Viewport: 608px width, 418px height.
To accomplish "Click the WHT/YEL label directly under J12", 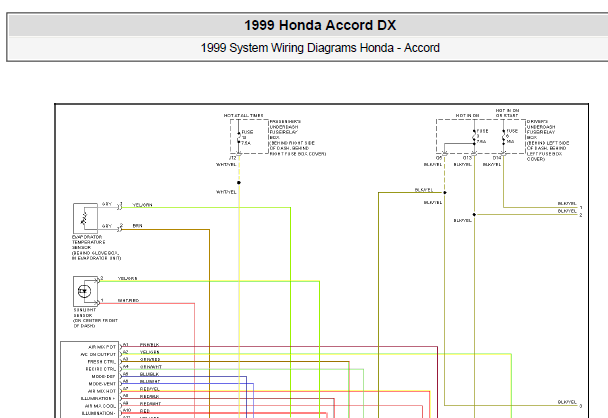I will pyautogui.click(x=226, y=164).
